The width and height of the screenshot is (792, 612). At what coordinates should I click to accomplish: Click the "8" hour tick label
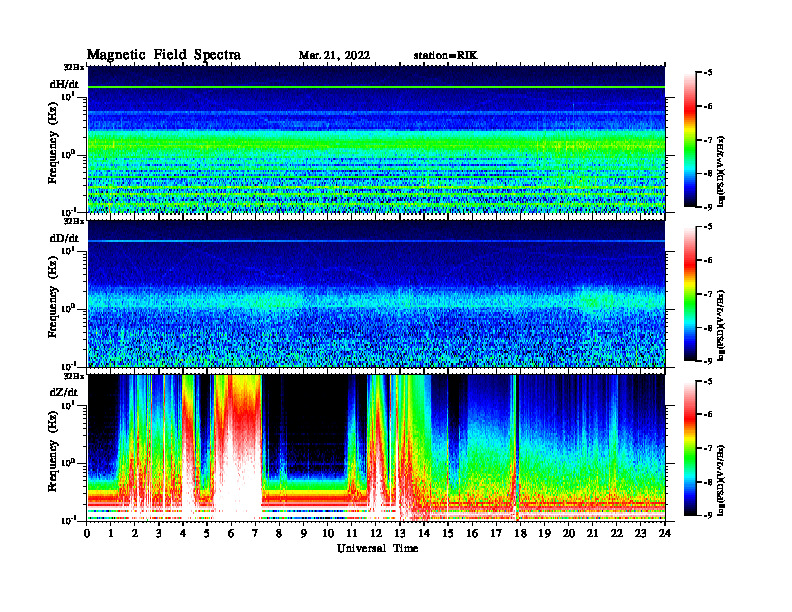(x=279, y=533)
